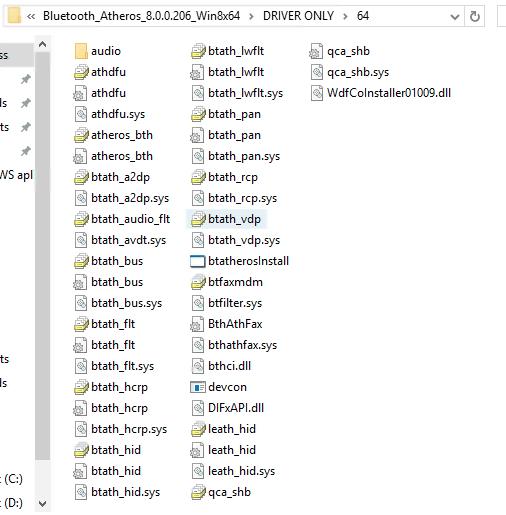Select the (D:) drive in navigation pane
The image size is (506, 515).
tap(12, 503)
